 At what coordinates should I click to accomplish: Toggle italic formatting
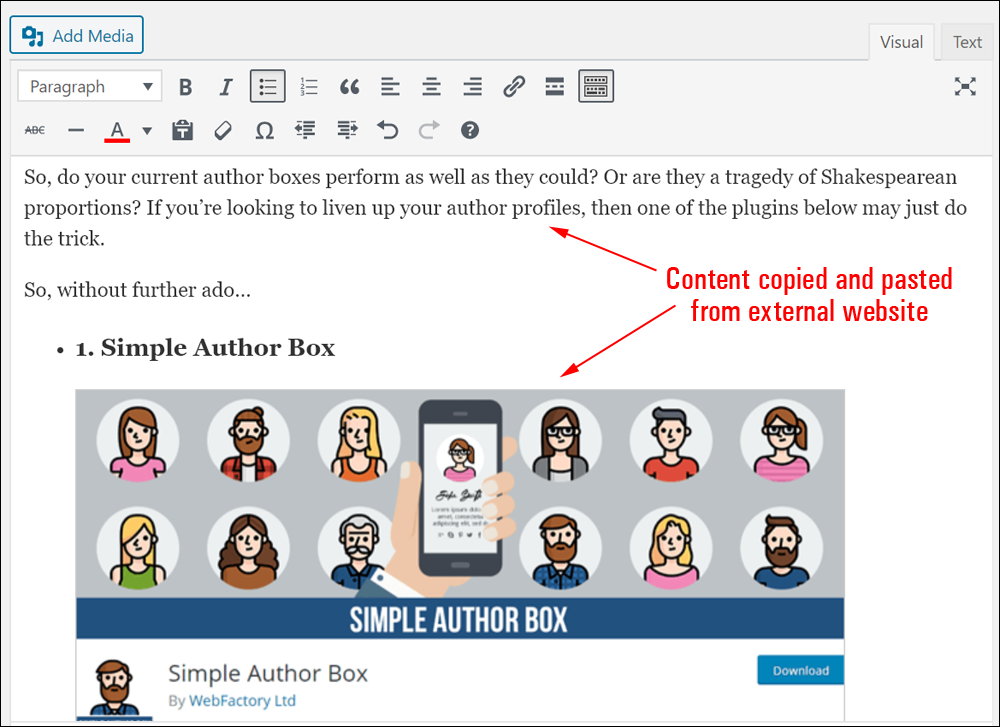click(226, 86)
